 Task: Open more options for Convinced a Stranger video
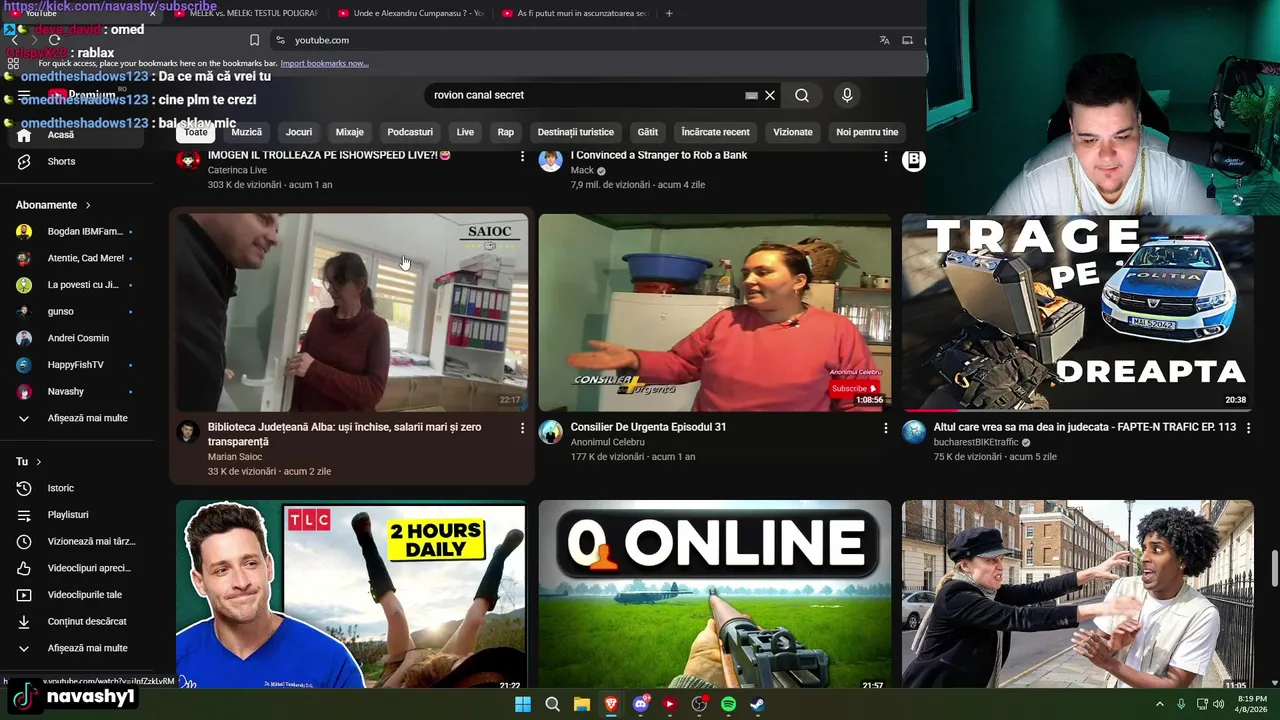tap(885, 156)
